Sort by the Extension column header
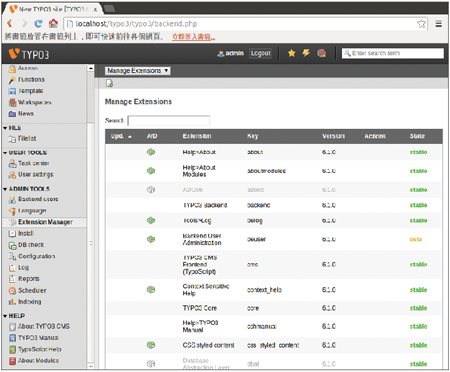The image size is (450, 372). (x=197, y=136)
